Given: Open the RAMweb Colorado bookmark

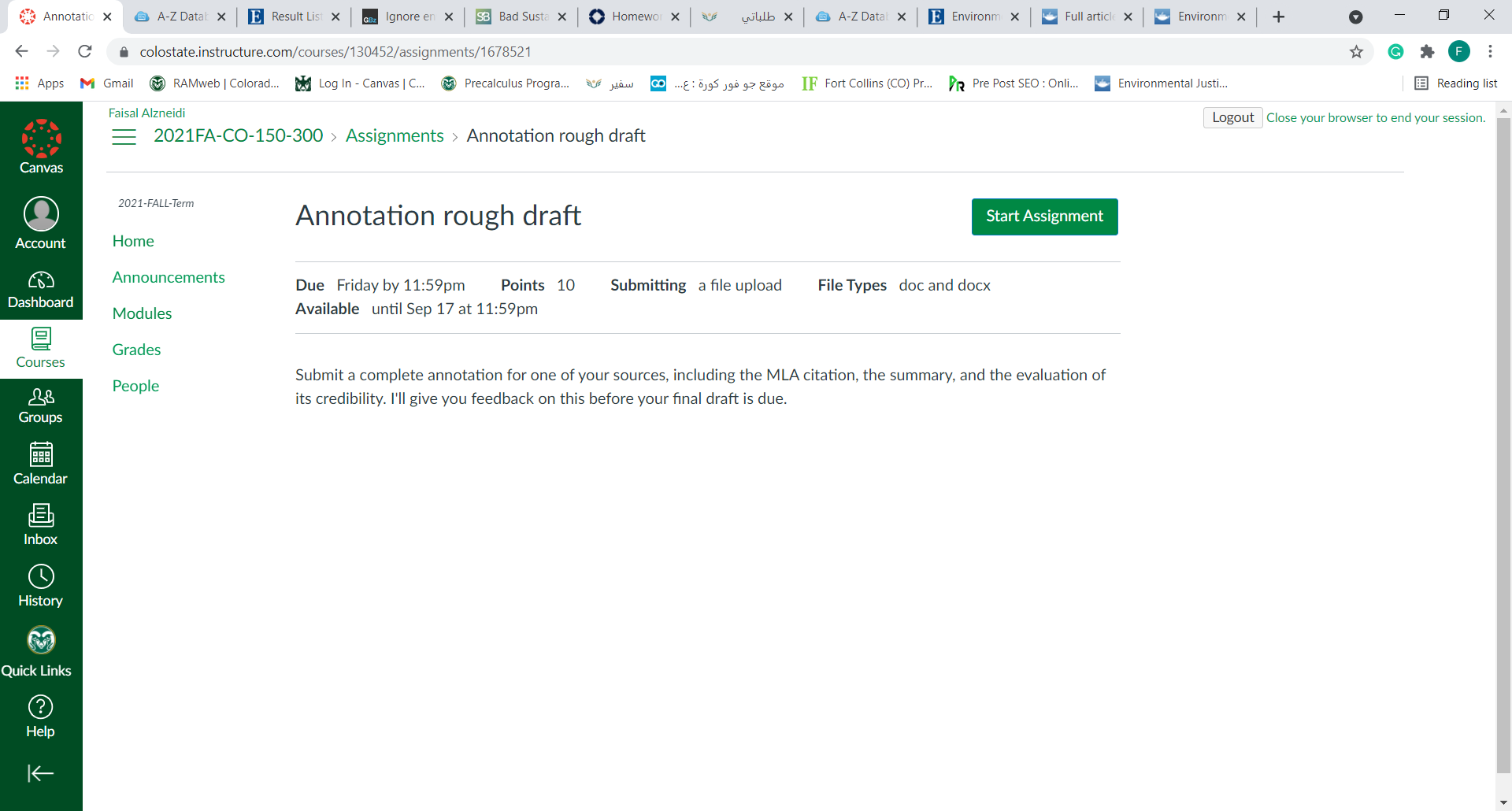Looking at the screenshot, I should click(215, 83).
